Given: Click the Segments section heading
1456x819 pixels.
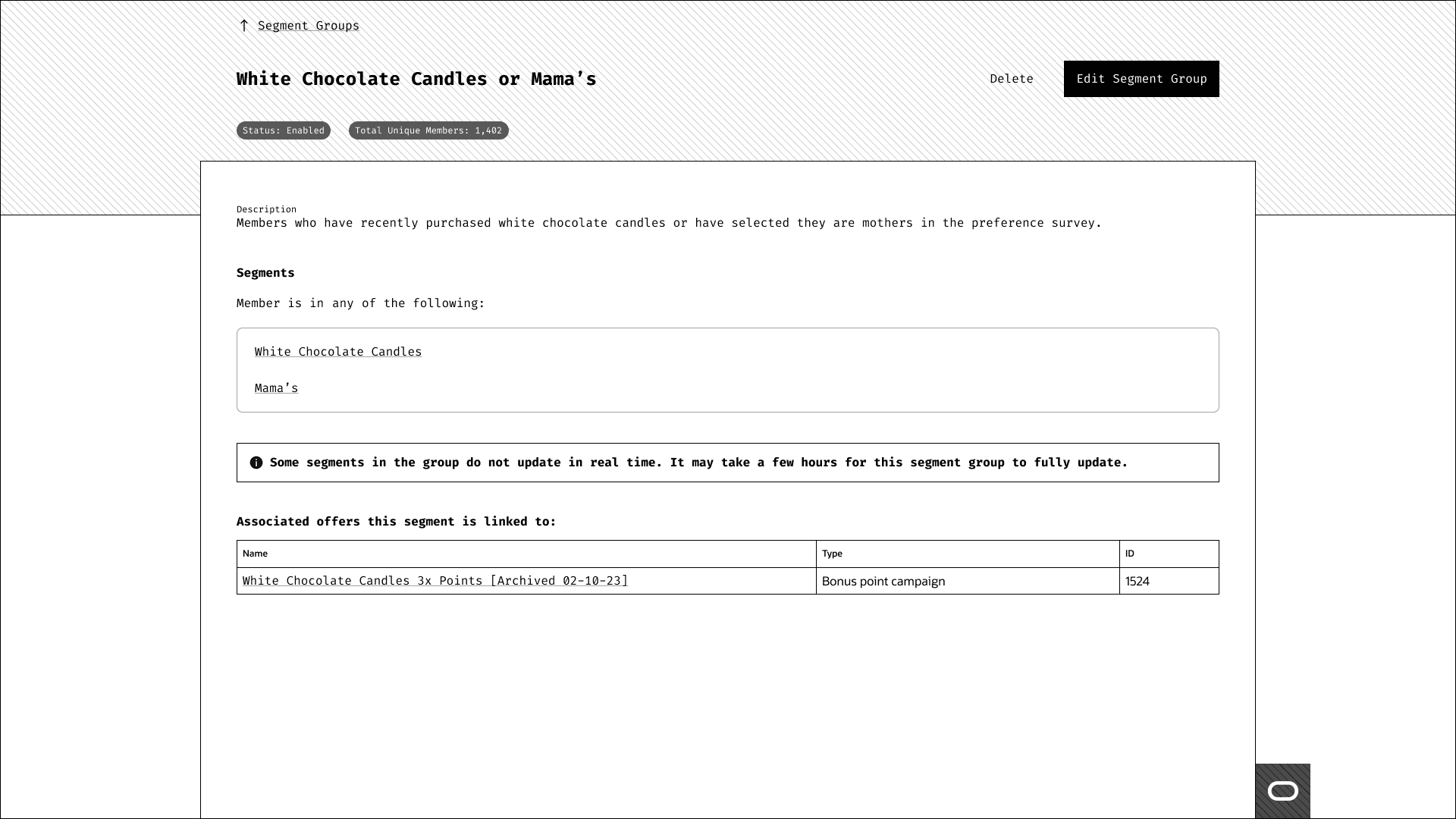Looking at the screenshot, I should coord(265,273).
